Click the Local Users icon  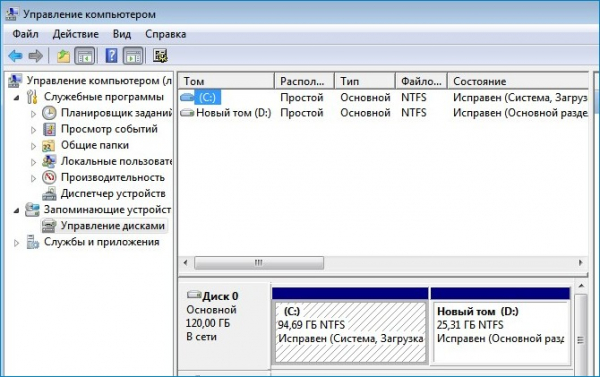tap(49, 161)
